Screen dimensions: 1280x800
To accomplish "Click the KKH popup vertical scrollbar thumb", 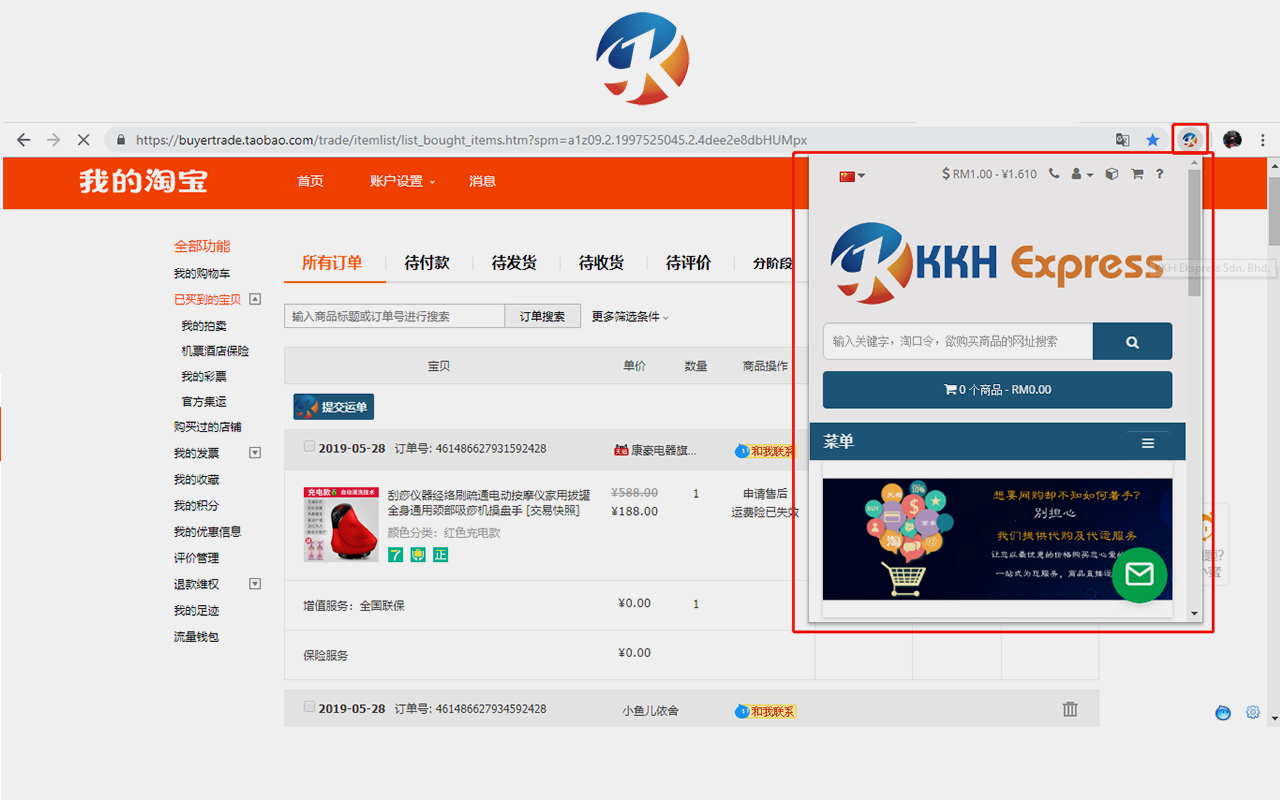I will (x=1194, y=233).
